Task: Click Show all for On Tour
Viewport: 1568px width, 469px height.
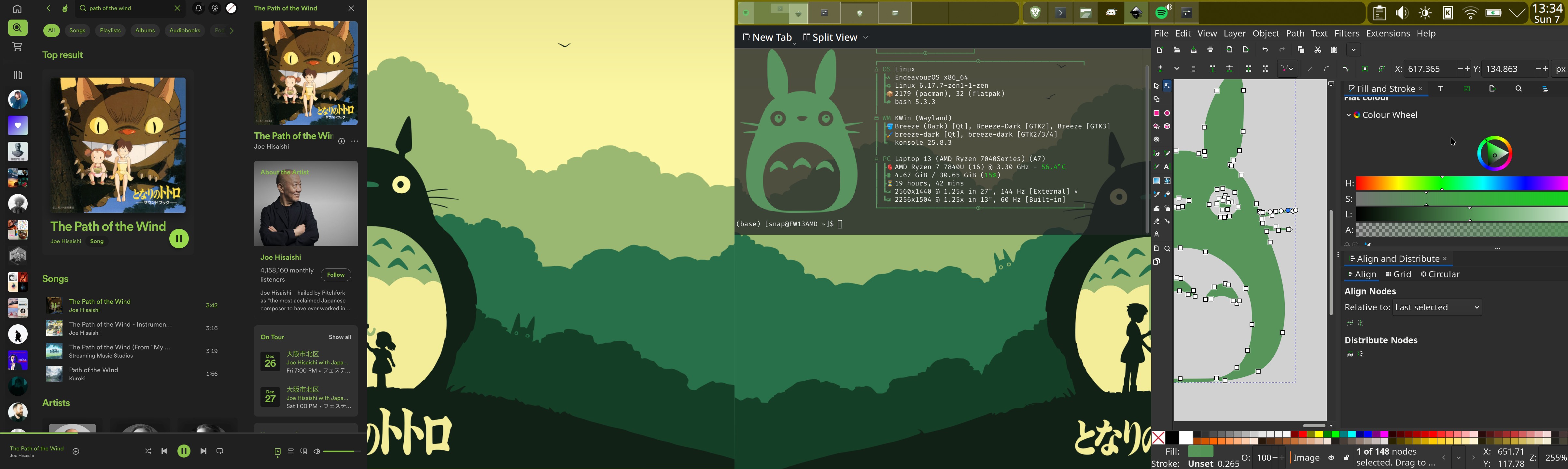Action: pyautogui.click(x=340, y=337)
